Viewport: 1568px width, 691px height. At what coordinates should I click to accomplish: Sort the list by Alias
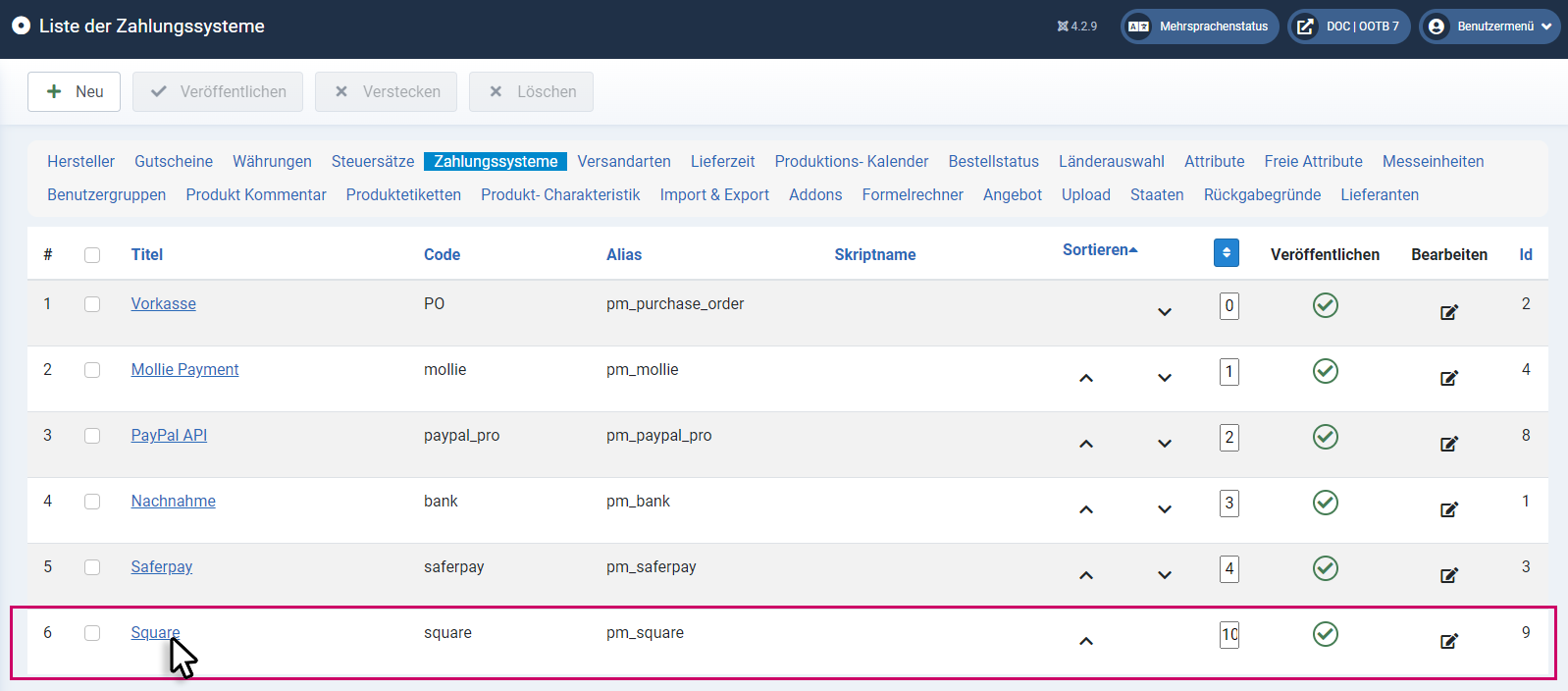(624, 254)
